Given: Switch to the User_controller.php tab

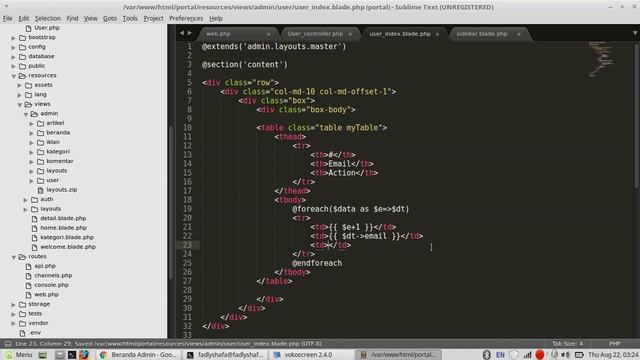Looking at the screenshot, I should coord(315,34).
